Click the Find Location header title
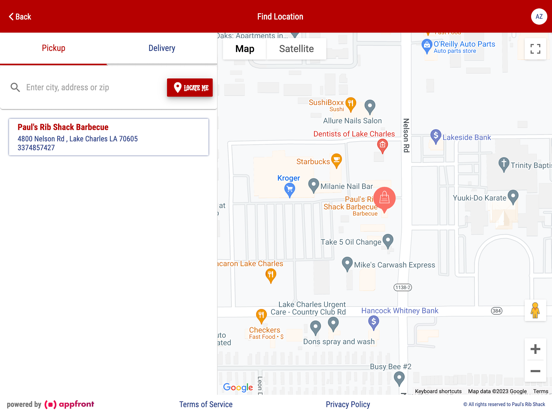The image size is (552, 414). point(280,17)
